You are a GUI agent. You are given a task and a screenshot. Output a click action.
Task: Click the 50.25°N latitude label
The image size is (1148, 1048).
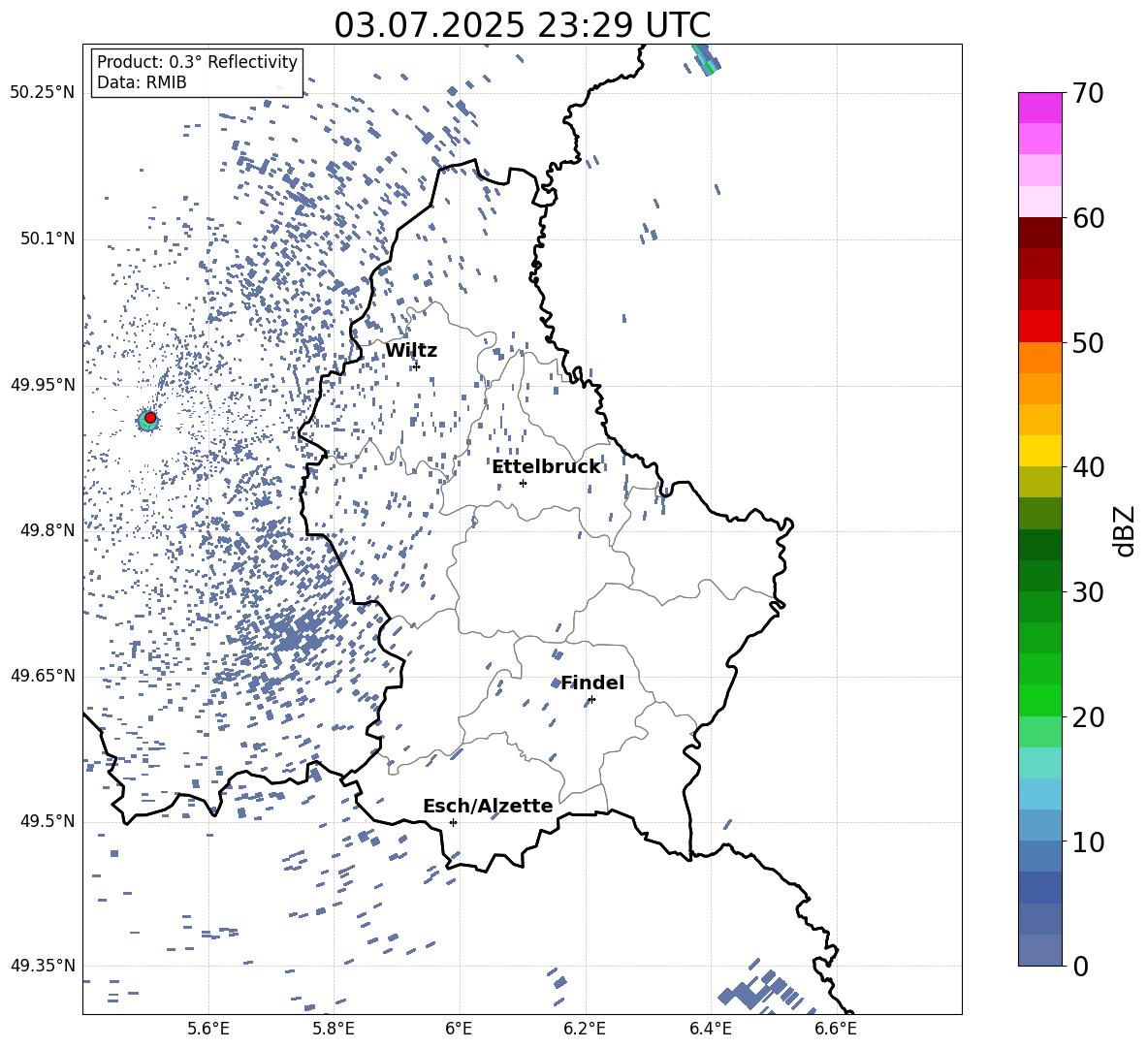(42, 93)
